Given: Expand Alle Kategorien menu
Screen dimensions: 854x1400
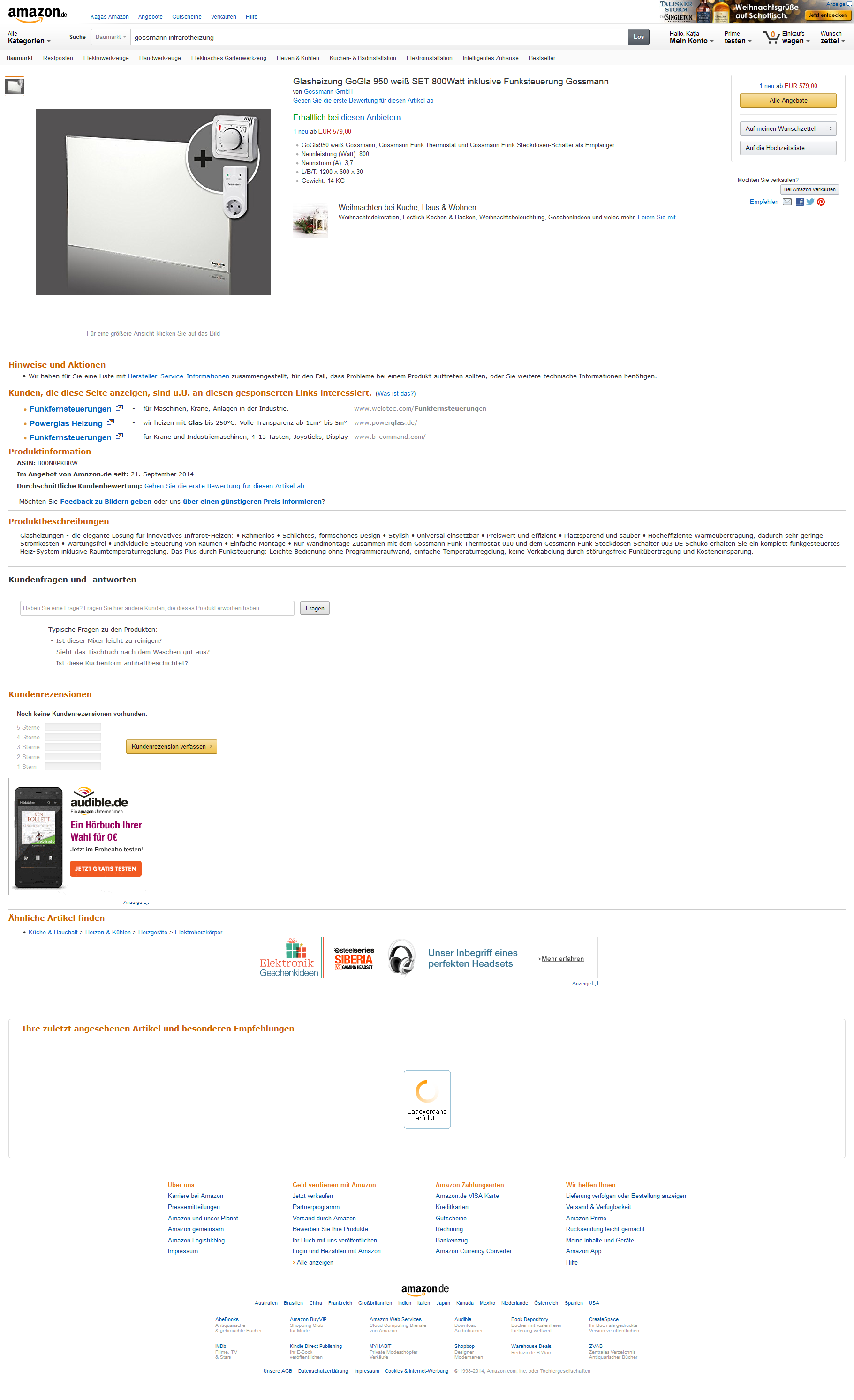Looking at the screenshot, I should coord(29,38).
